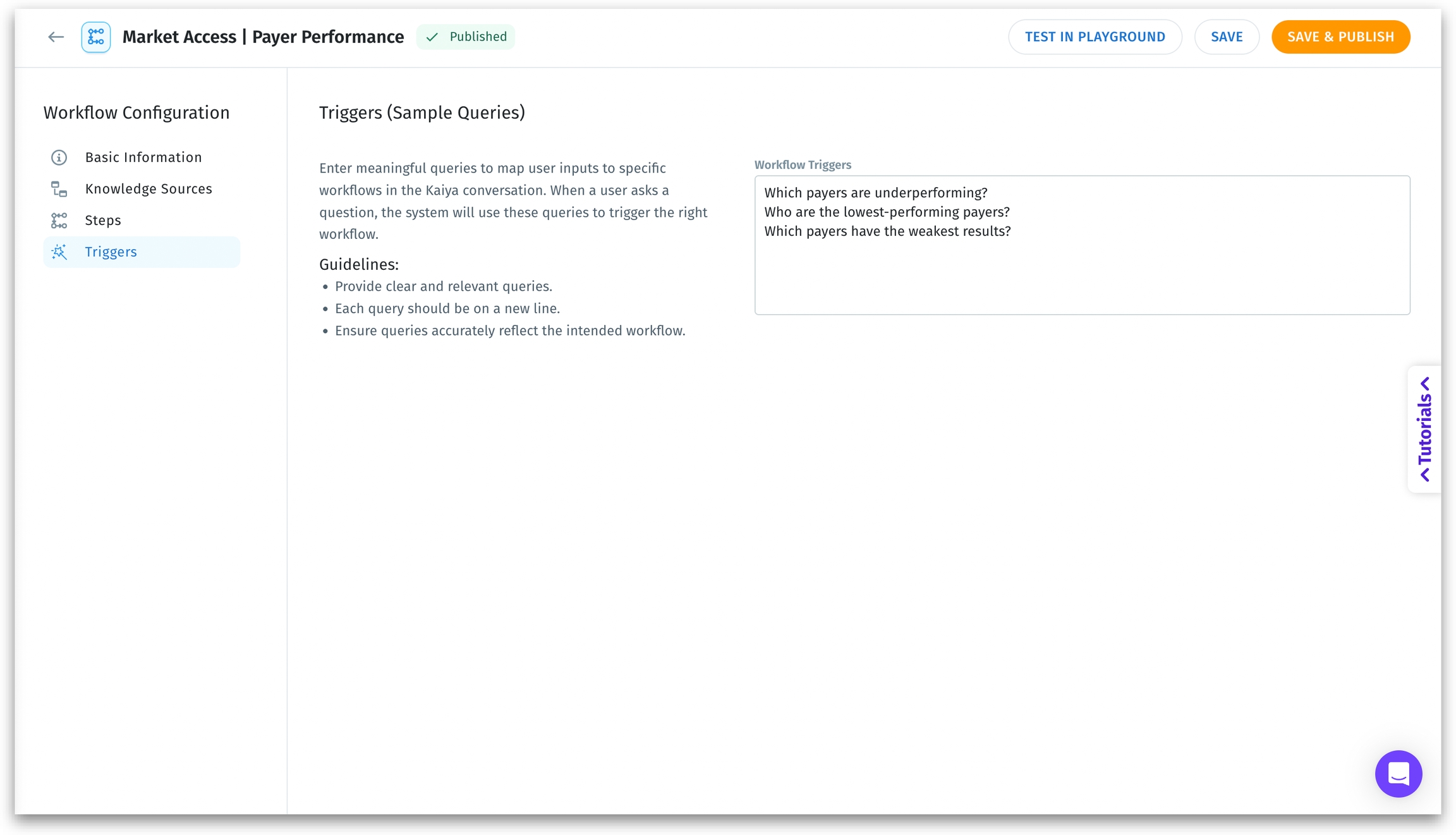Click Save & Publish button
This screenshot has height=835, width=1456.
point(1340,37)
